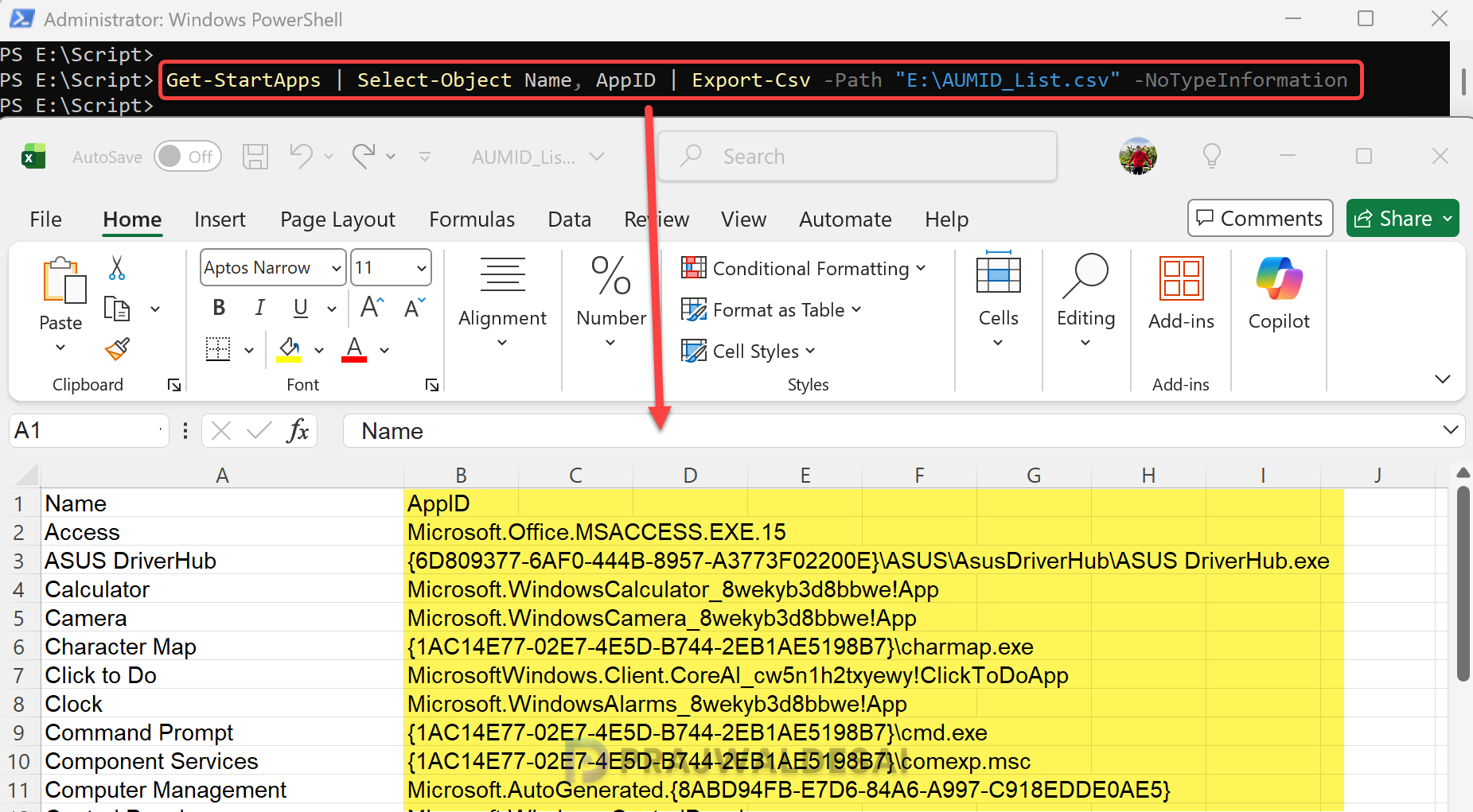The image size is (1473, 812).
Task: Open the Editing group button
Action: click(1085, 301)
